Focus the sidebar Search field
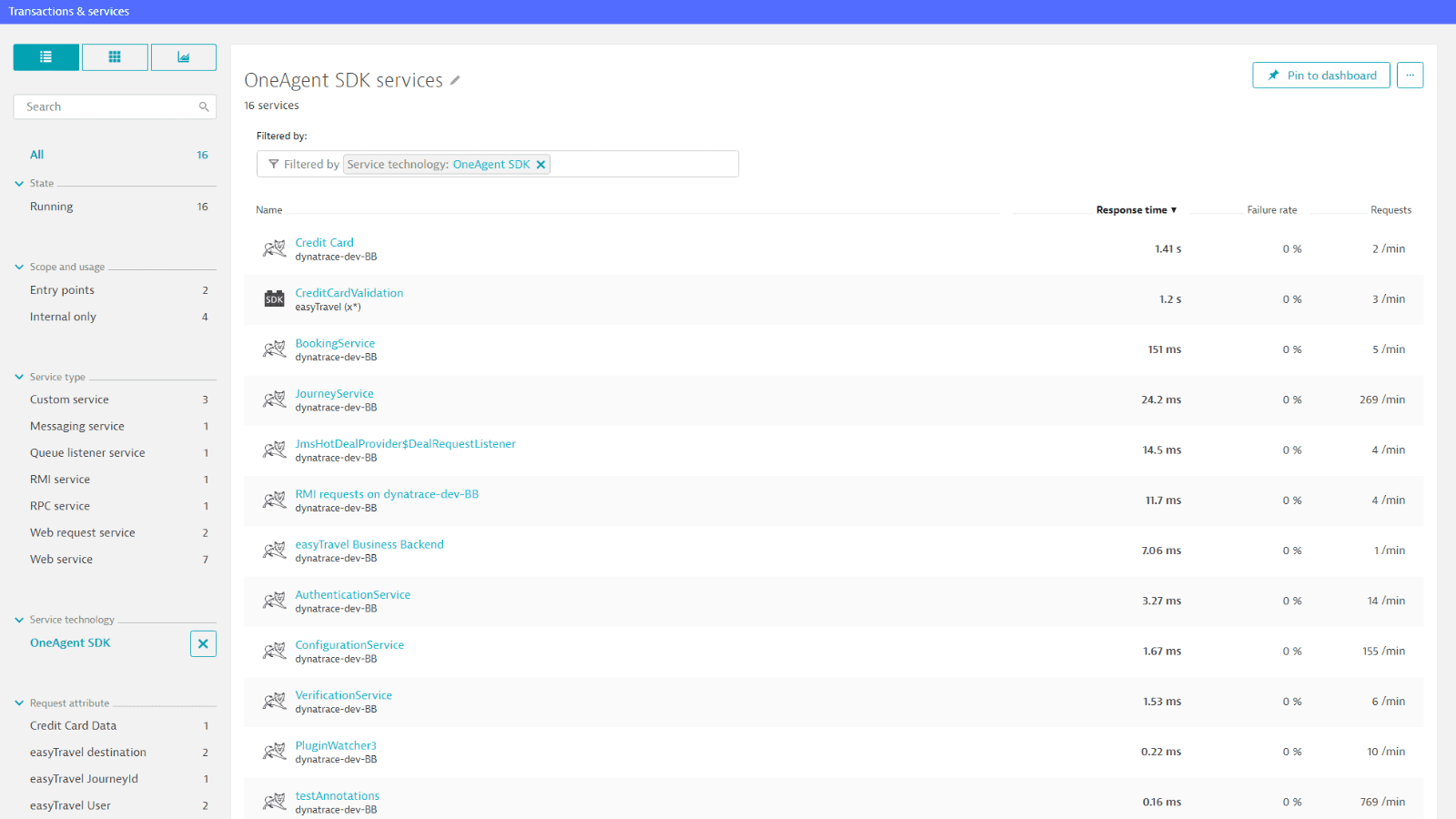The image size is (1456, 819). click(115, 106)
